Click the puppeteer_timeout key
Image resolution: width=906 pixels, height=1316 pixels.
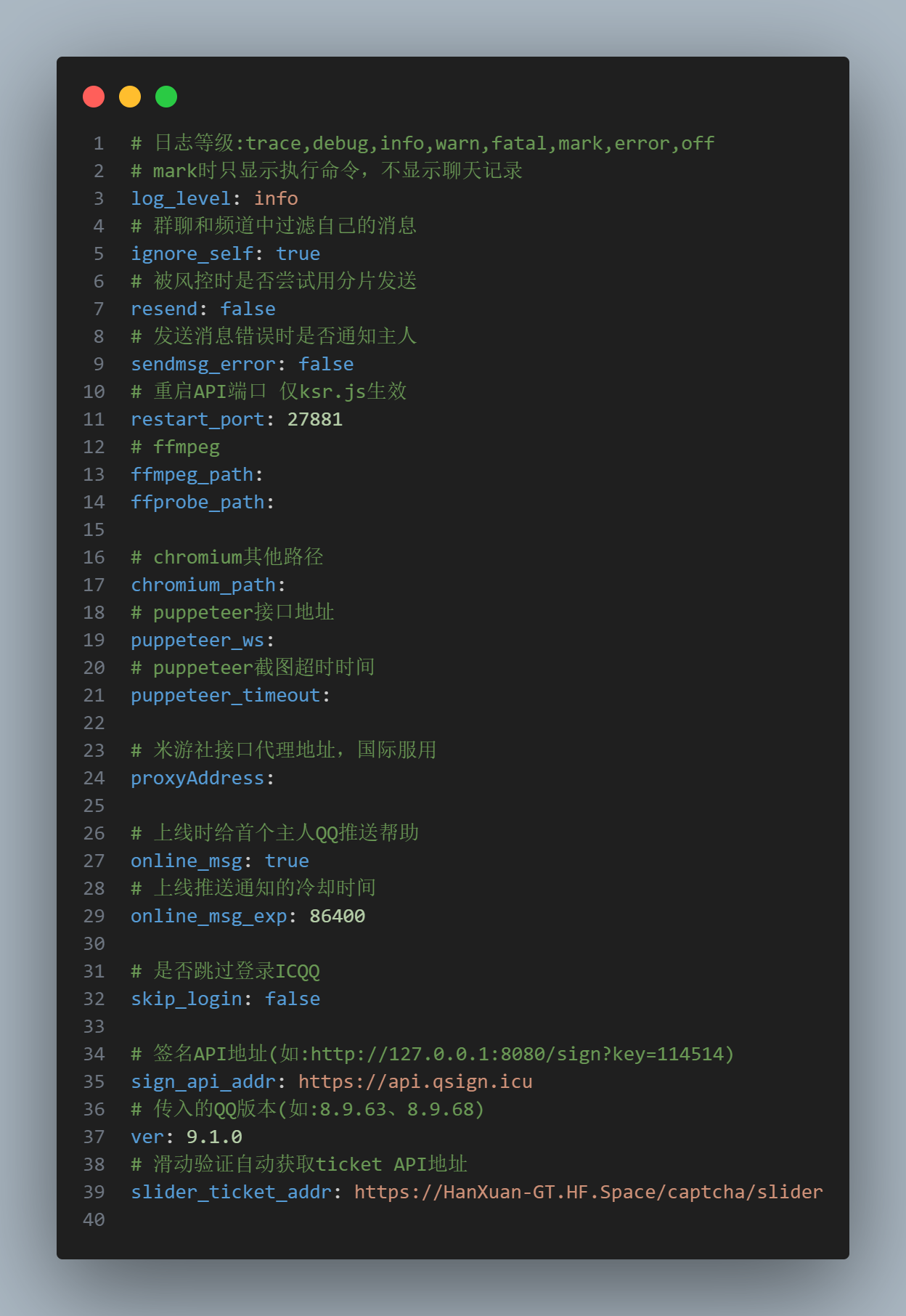(225, 695)
